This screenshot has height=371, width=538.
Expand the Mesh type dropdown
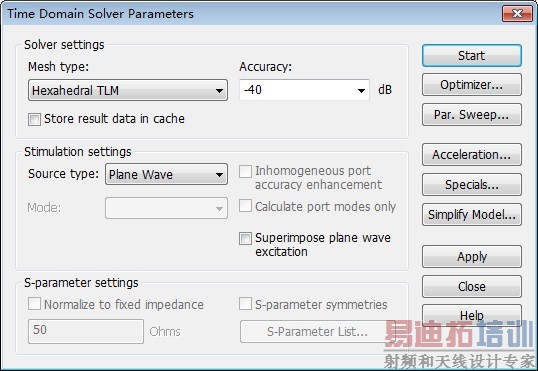coord(128,90)
